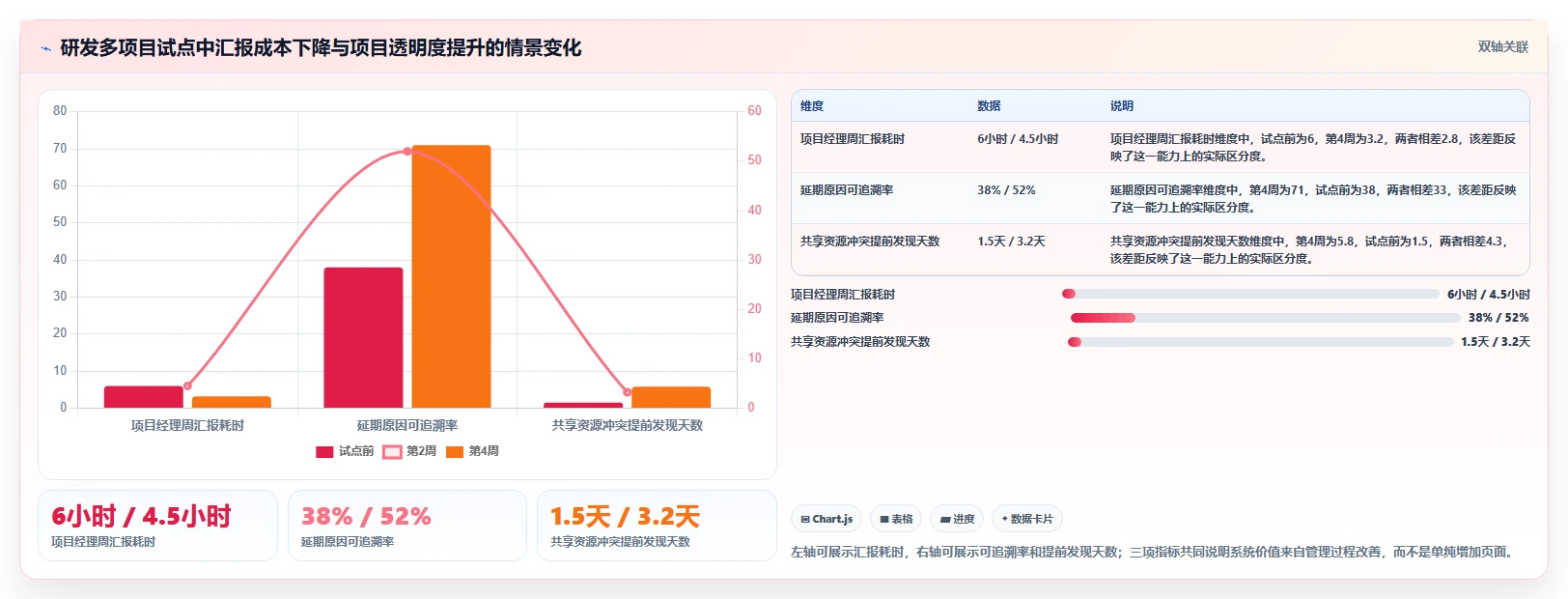
Task: Click the 项目经理周汇报耗时 x-axis label
Action: [x=187, y=425]
